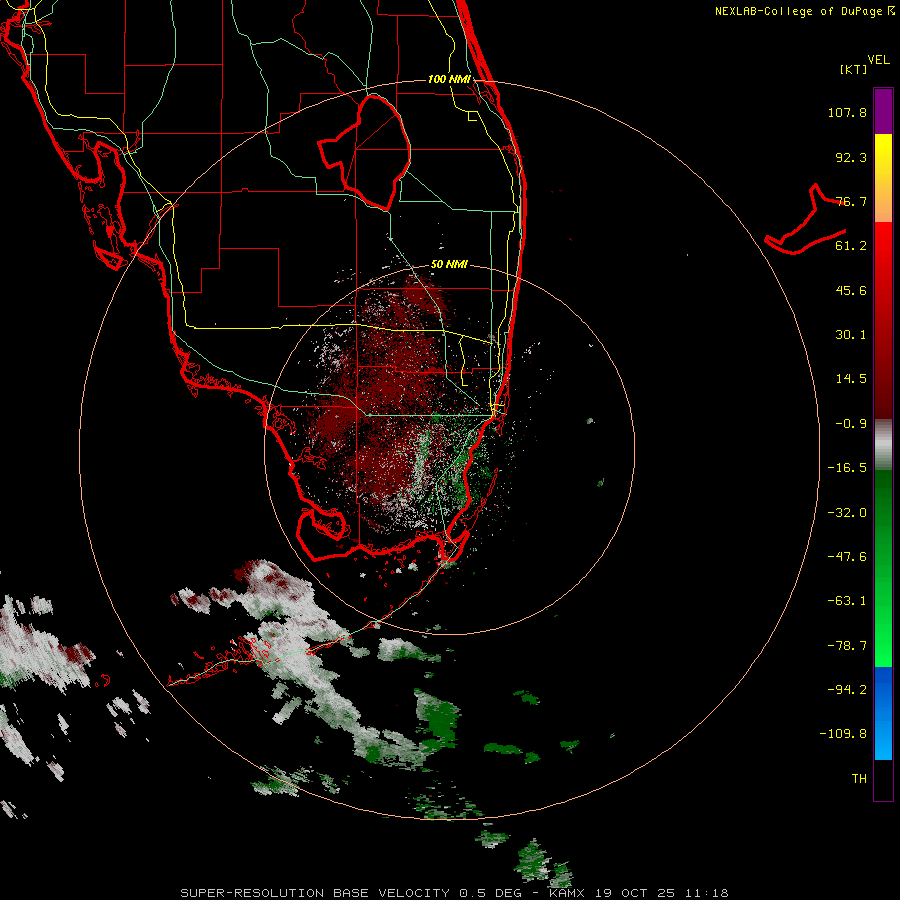Click the -94.2 velocity scale value
Screen dimensions: 900x900
847,690
